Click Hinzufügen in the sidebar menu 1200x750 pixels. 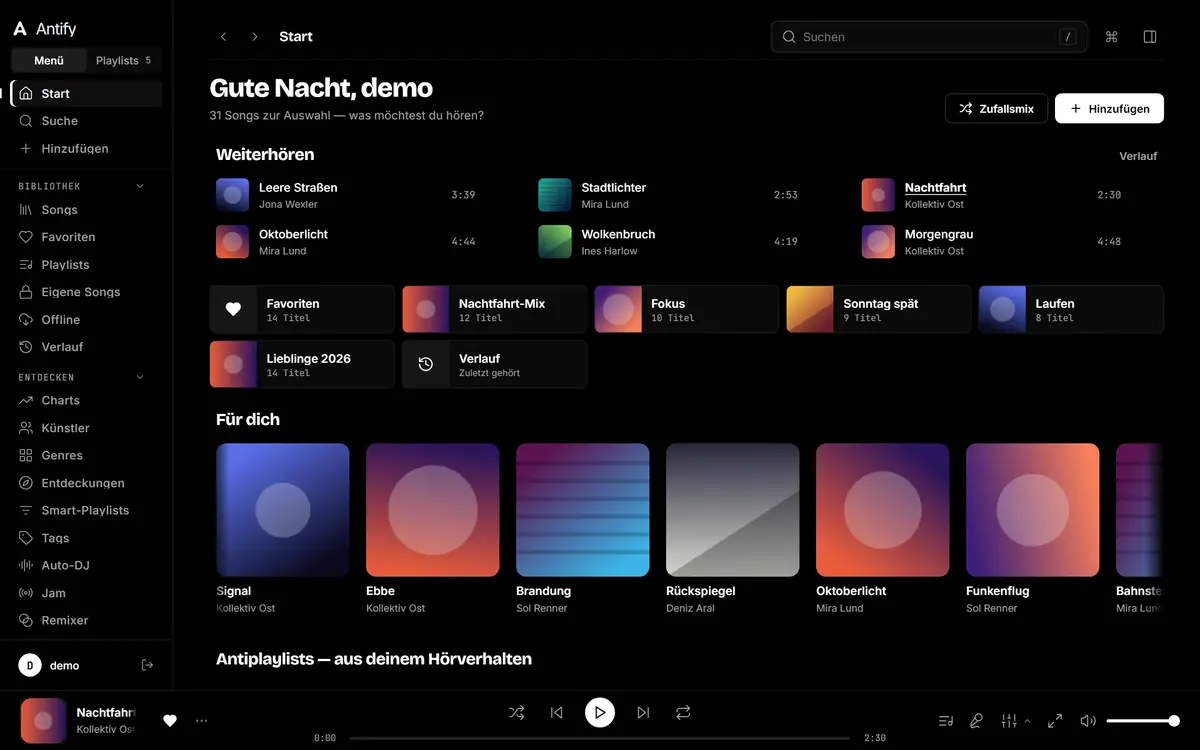tap(86, 148)
